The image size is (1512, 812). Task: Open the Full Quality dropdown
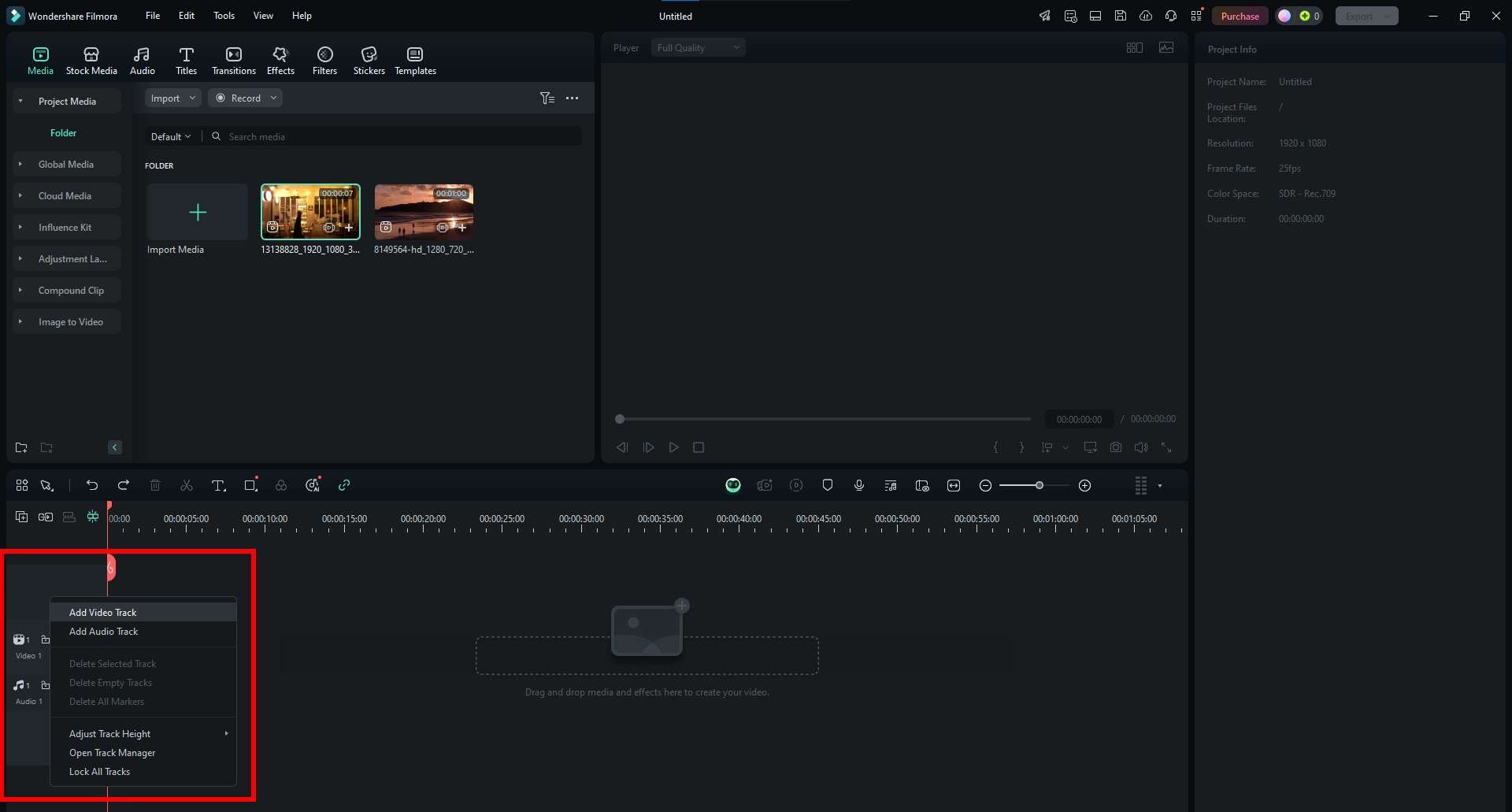pos(699,47)
